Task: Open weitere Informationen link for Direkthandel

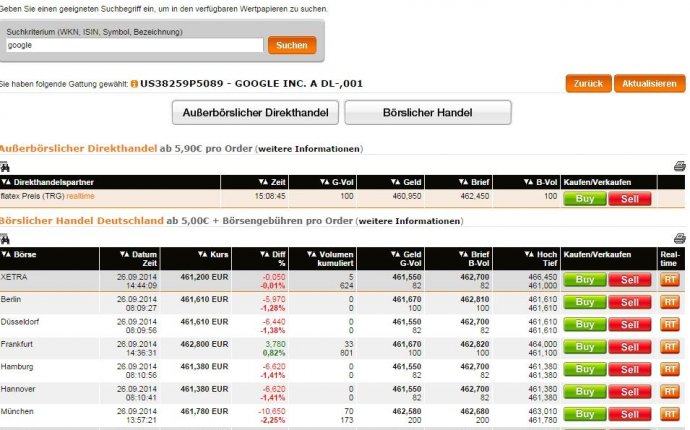Action: [309, 149]
